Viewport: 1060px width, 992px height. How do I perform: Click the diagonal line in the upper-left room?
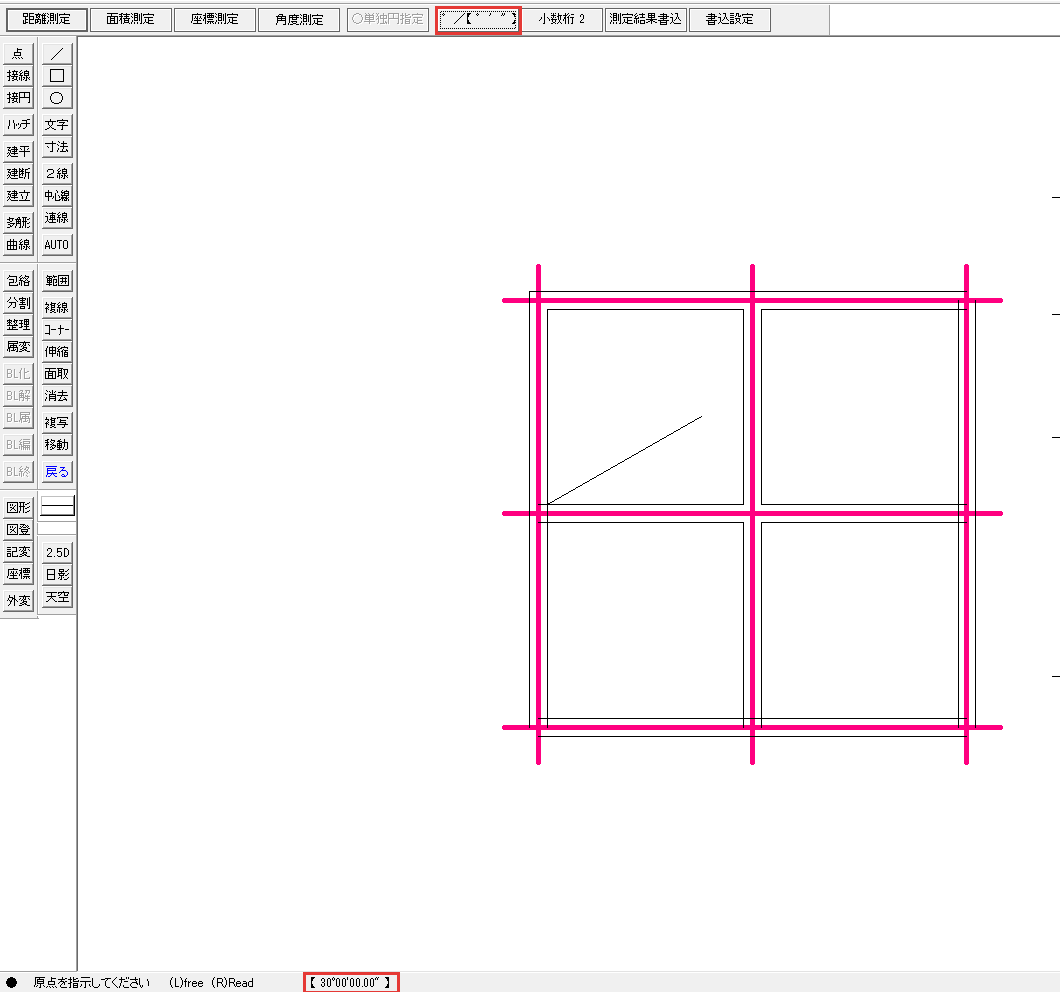(625, 460)
